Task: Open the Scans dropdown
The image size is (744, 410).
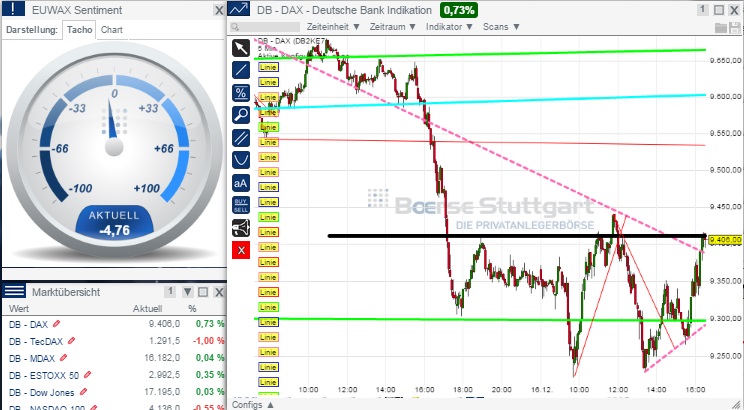Action: [501, 27]
